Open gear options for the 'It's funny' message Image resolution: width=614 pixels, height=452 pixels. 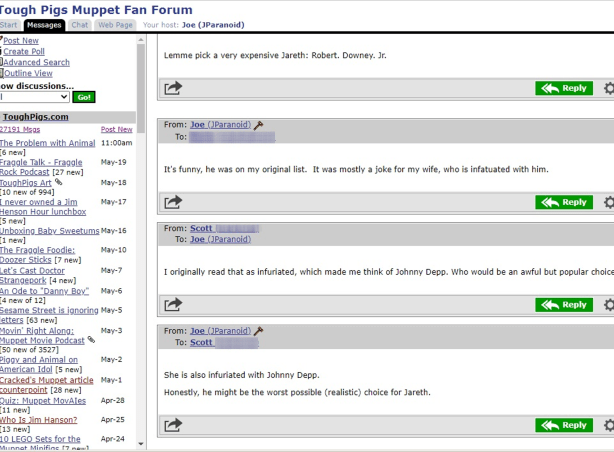click(609, 203)
